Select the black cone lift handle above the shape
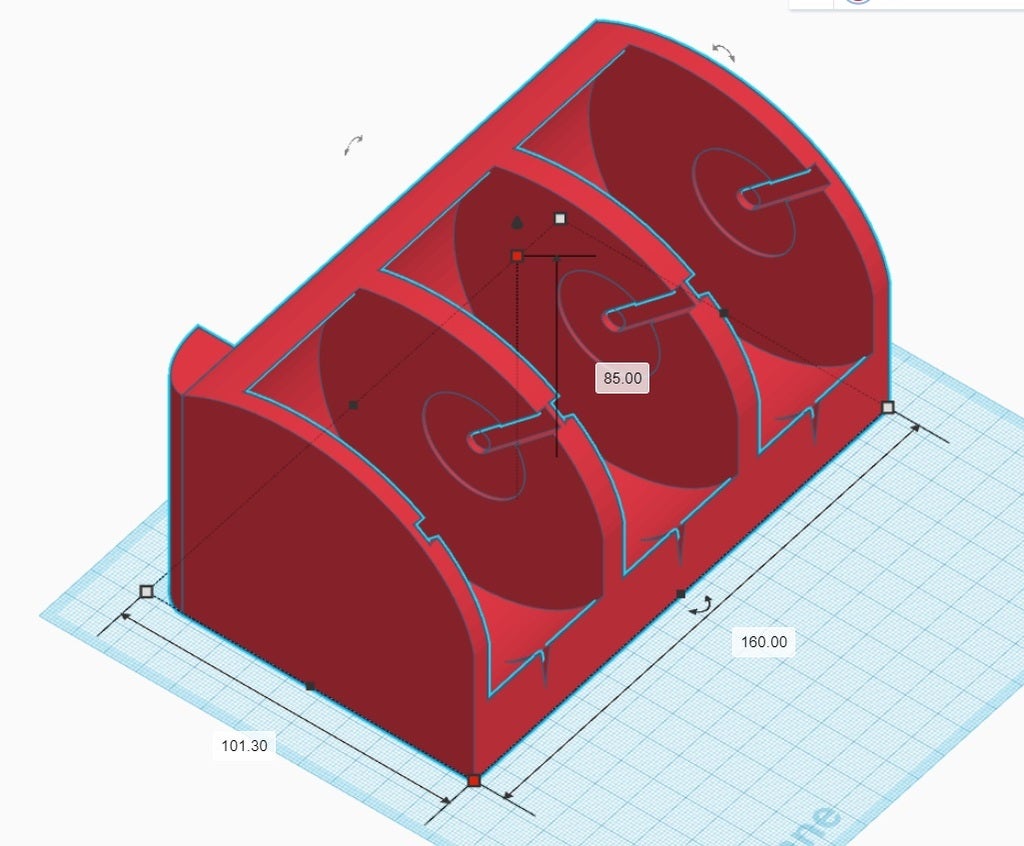 click(x=517, y=223)
